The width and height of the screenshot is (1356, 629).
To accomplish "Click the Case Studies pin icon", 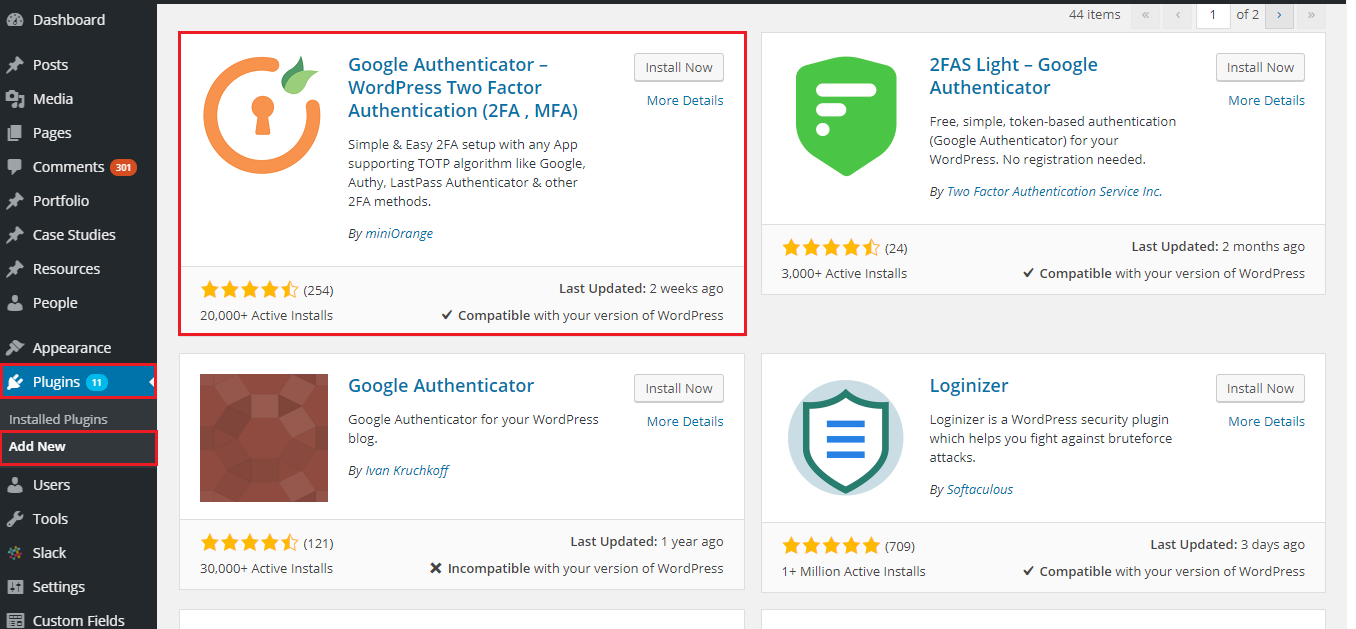I will coord(15,235).
